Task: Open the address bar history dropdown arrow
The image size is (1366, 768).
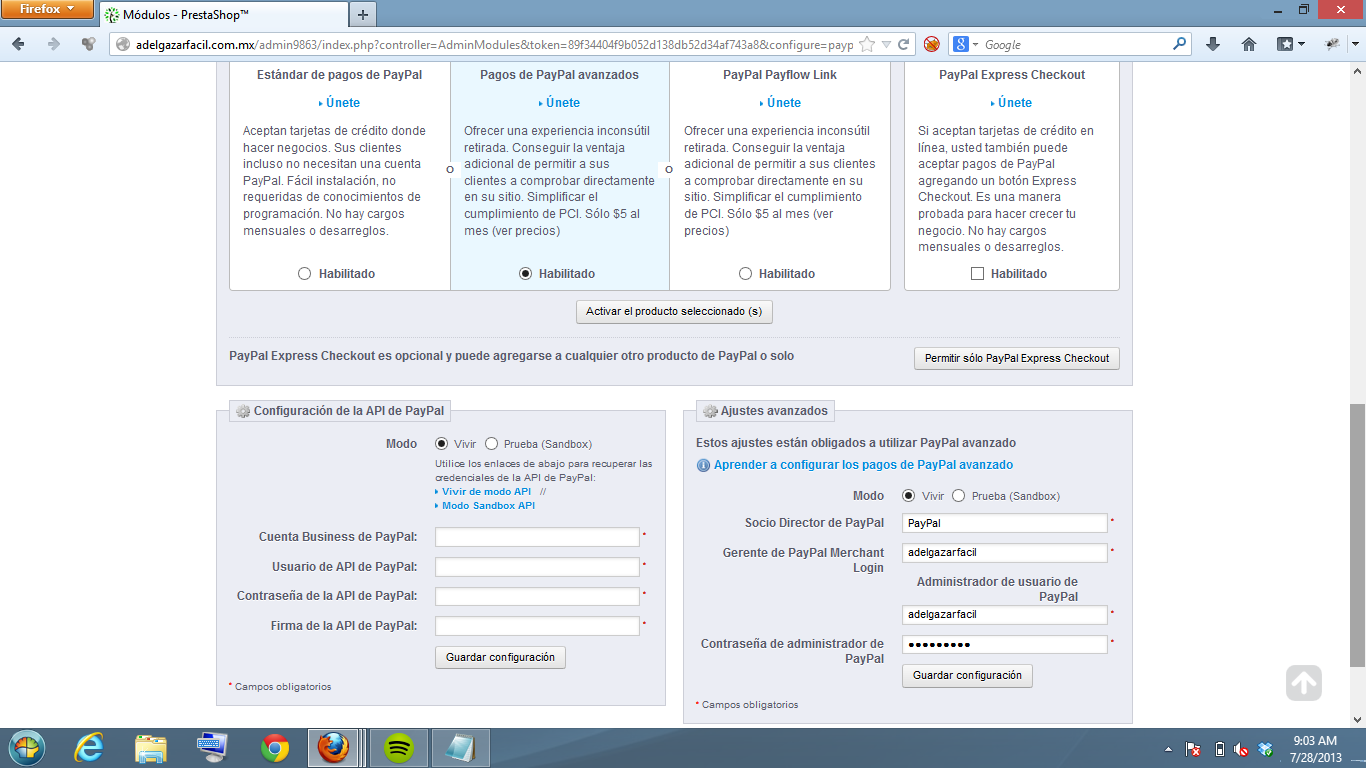Action: (x=886, y=44)
